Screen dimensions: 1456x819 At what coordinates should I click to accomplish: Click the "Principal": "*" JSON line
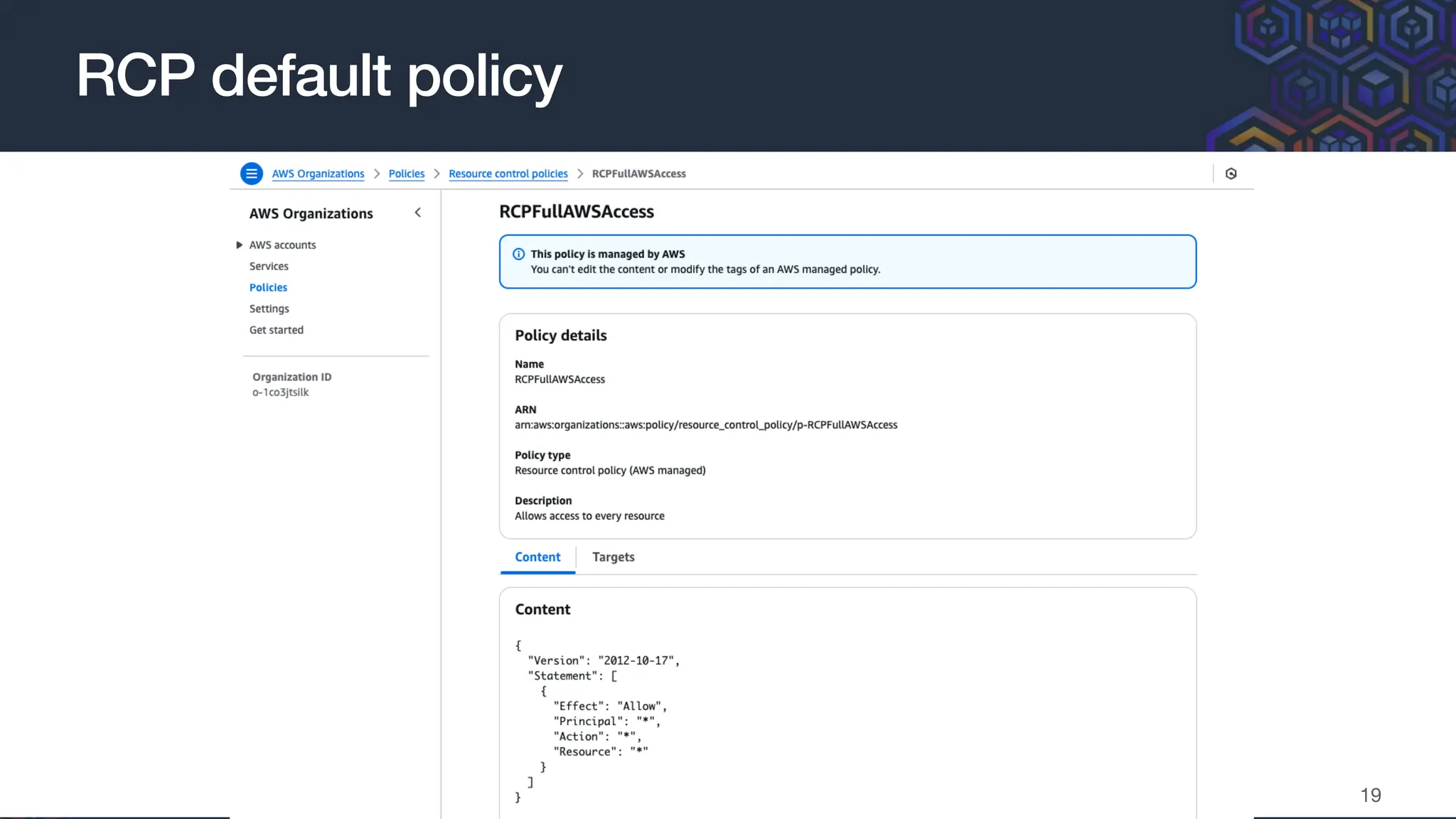[607, 722]
